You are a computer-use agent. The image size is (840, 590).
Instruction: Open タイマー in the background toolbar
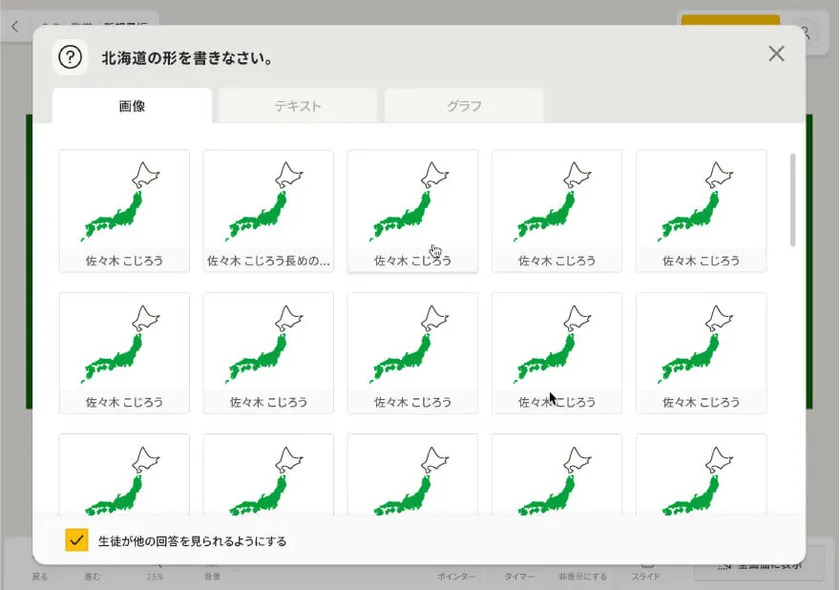(519, 576)
